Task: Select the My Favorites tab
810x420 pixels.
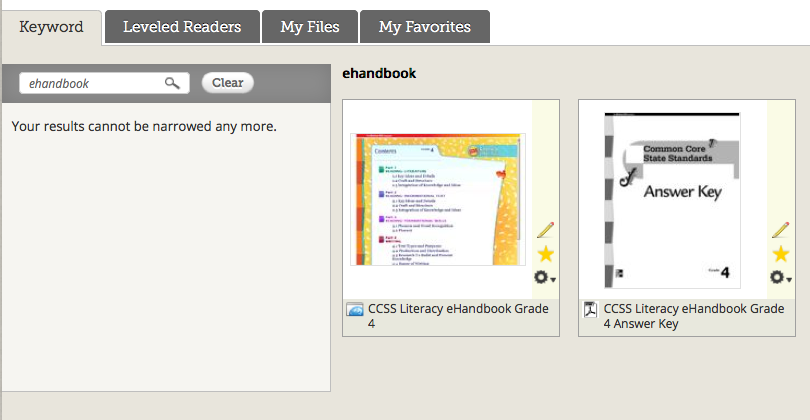Action: point(424,27)
